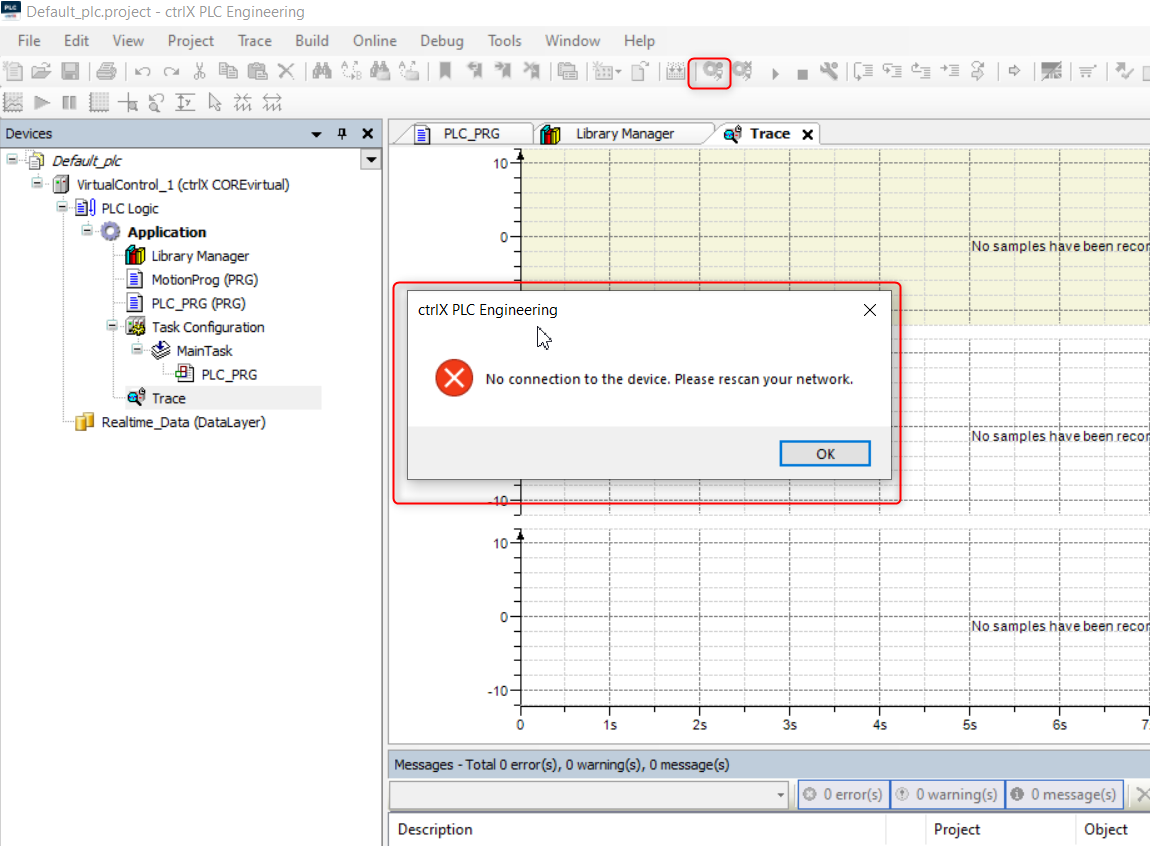1150x846 pixels.
Task: Select the trace mouse cursor tool
Action: [x=214, y=102]
